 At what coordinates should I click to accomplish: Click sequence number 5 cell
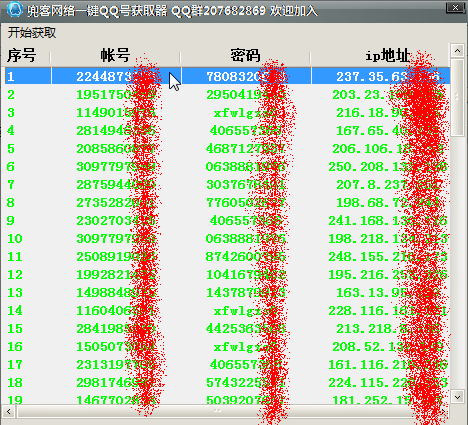(11, 149)
